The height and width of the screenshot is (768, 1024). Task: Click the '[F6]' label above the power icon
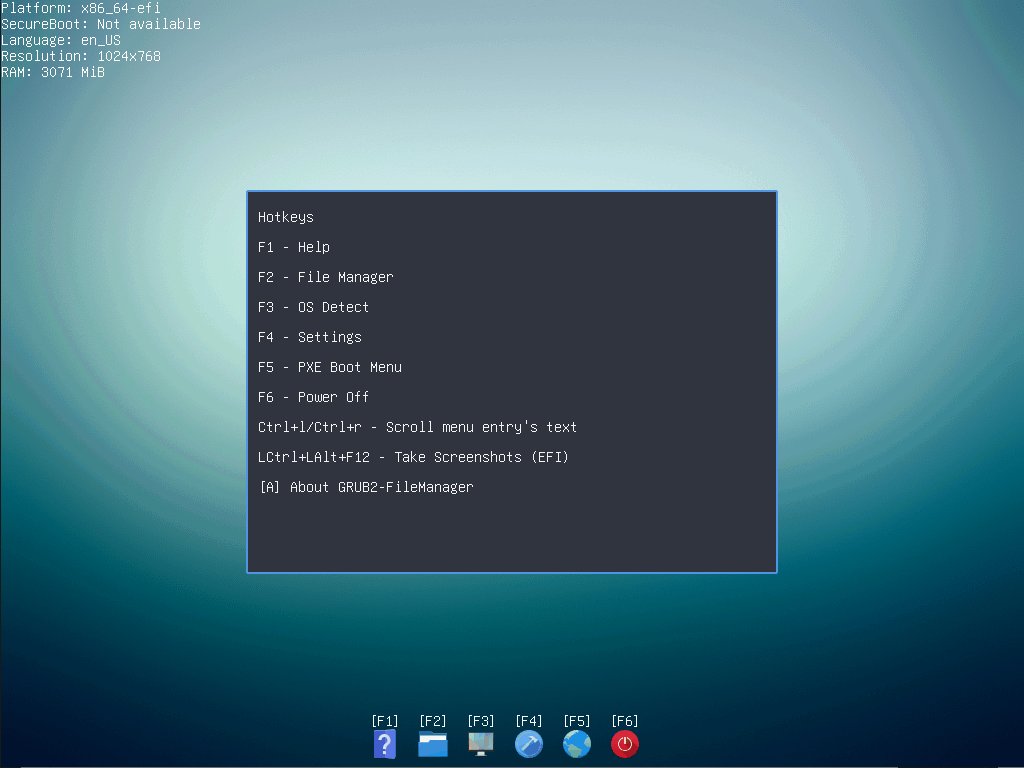(625, 721)
